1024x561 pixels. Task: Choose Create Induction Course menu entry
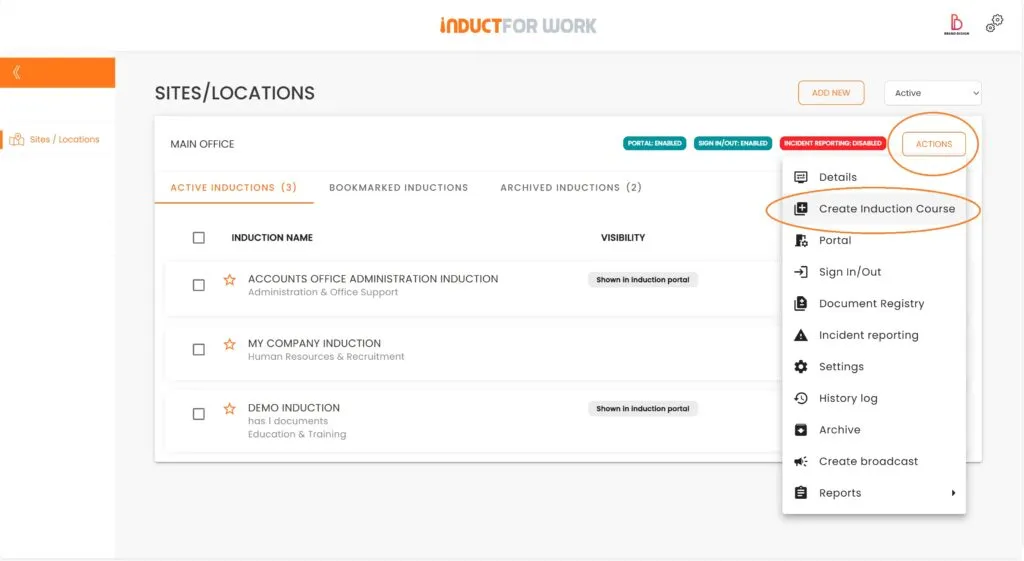tap(874, 209)
